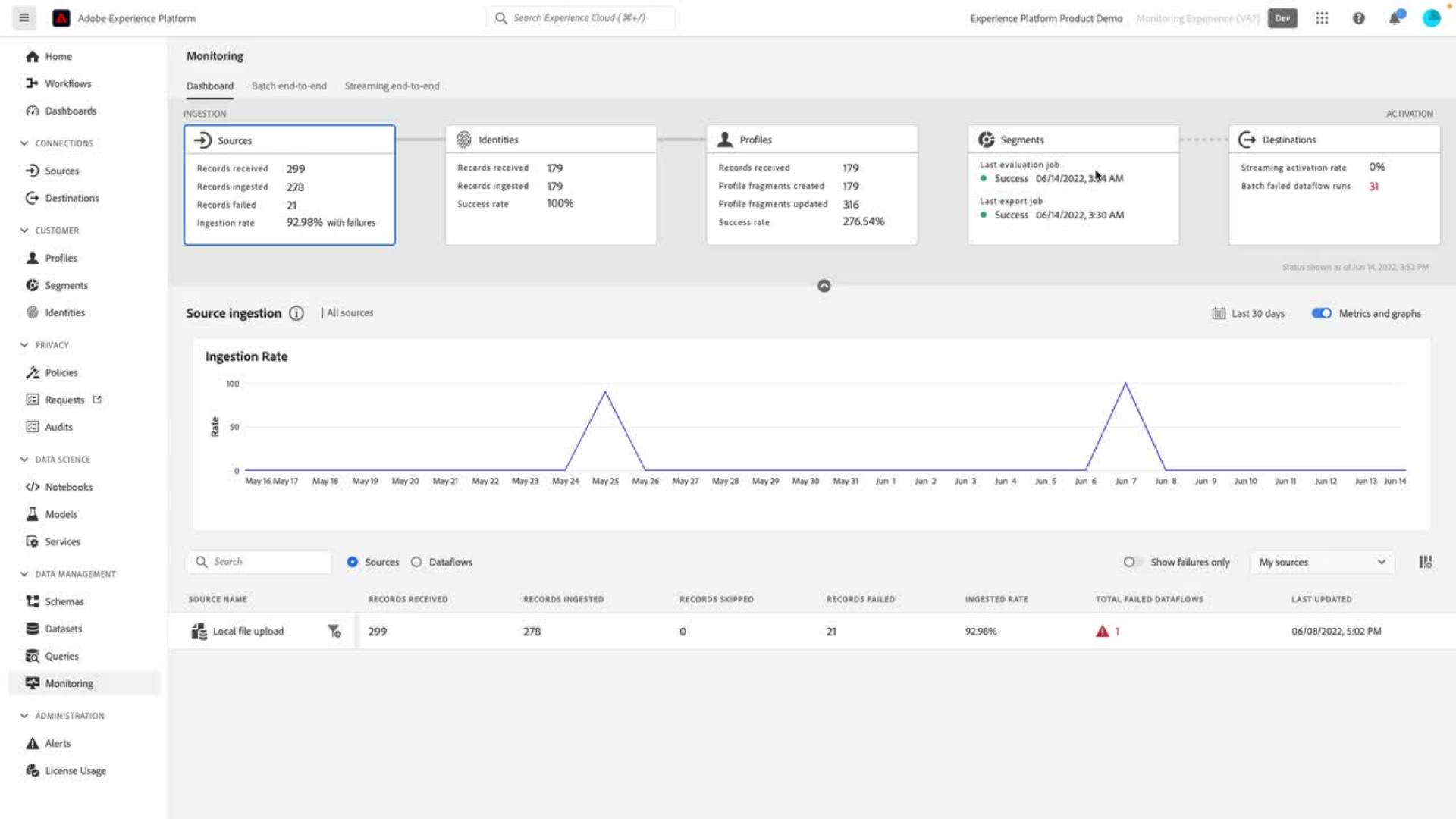Click the filter icon beside Local file upload
The image size is (1456, 819).
(x=334, y=631)
